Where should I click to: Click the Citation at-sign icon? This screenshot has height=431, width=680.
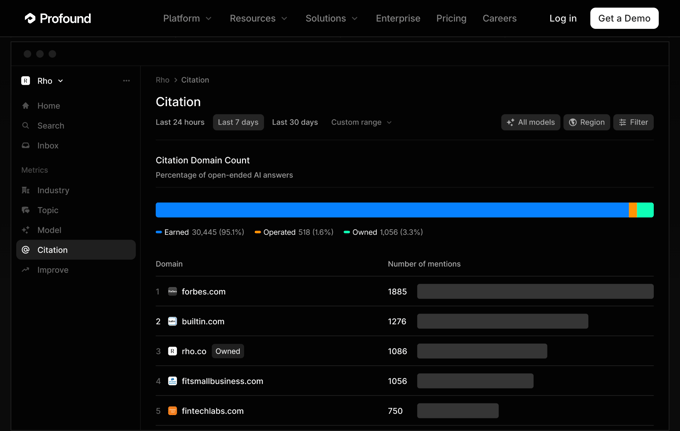(26, 250)
